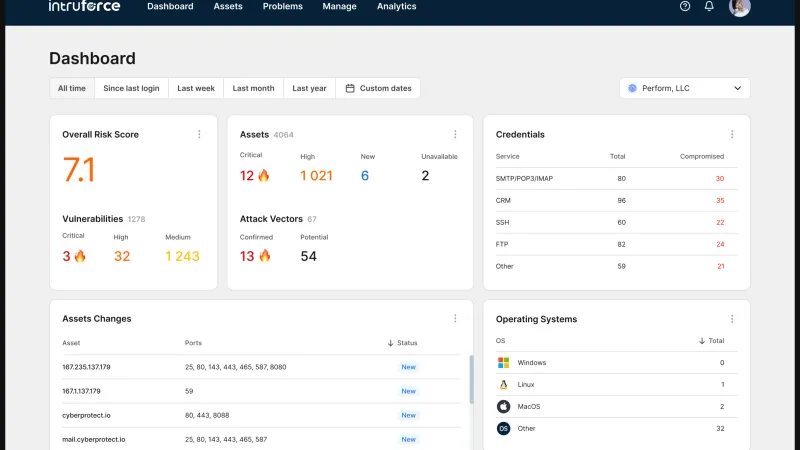Image resolution: width=800 pixels, height=450 pixels.
Task: Open the user profile avatar
Action: [x=739, y=7]
